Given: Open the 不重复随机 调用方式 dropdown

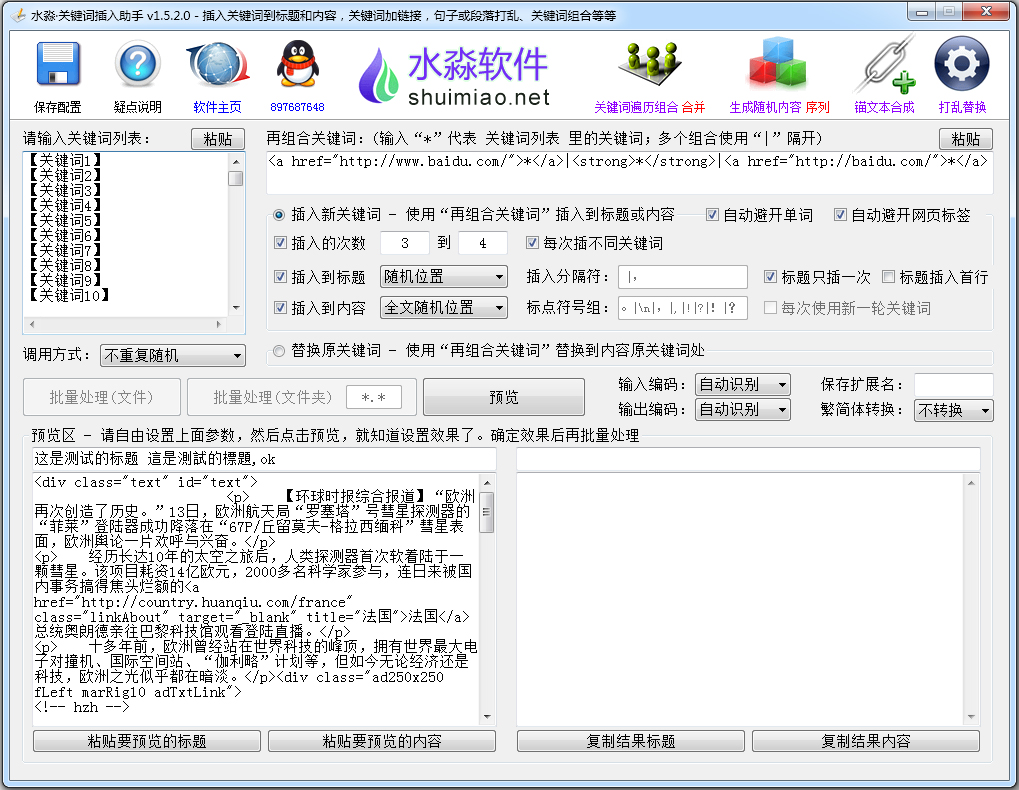Looking at the screenshot, I should [x=172, y=356].
